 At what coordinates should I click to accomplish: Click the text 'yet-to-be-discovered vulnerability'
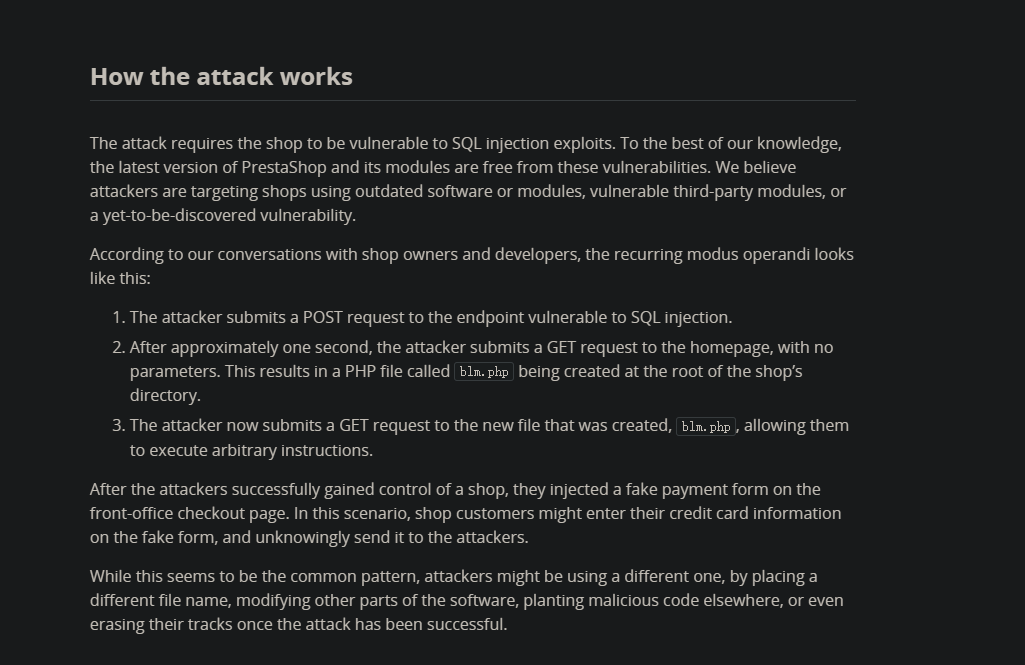tap(228, 215)
